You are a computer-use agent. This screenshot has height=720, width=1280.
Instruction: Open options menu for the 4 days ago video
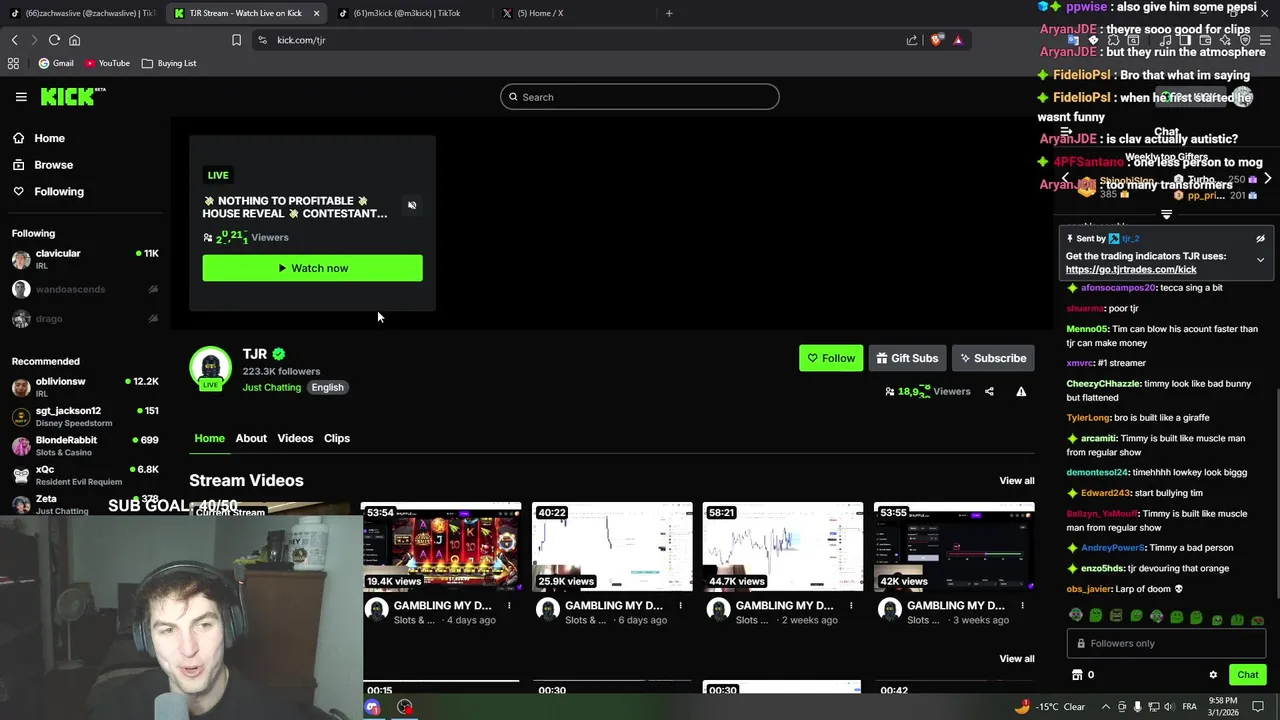coord(509,606)
